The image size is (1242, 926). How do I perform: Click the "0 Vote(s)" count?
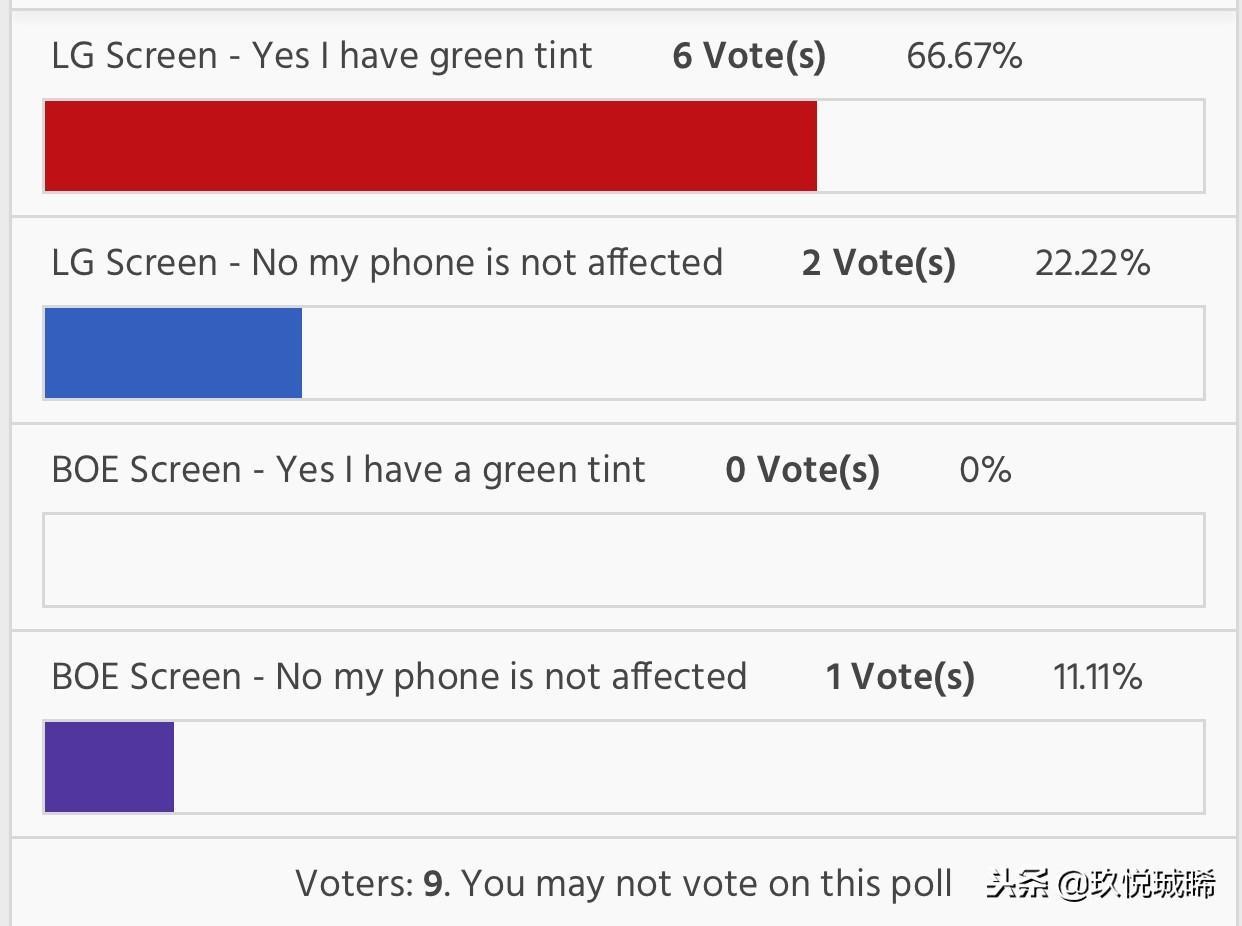tap(802, 470)
